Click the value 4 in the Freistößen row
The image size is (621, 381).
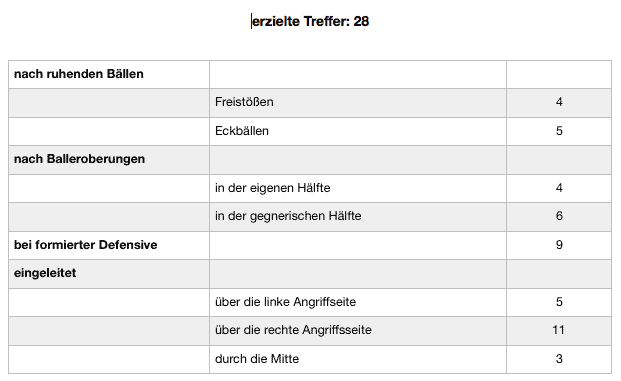(x=559, y=103)
